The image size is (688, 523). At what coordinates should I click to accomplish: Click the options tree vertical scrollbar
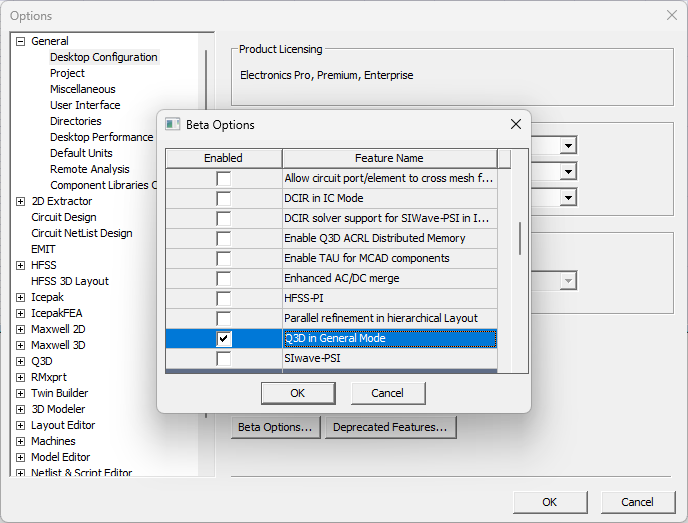pyautogui.click(x=206, y=233)
